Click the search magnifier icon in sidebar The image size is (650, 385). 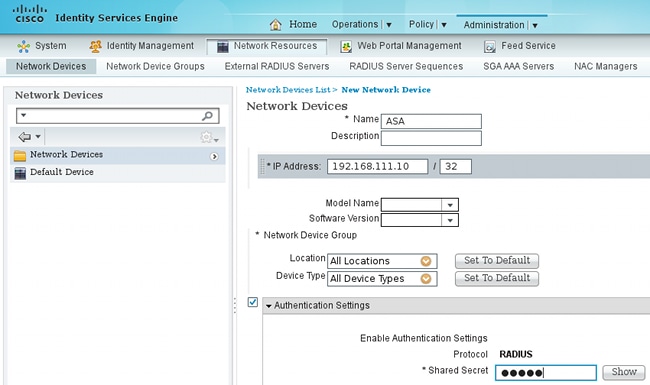point(207,116)
